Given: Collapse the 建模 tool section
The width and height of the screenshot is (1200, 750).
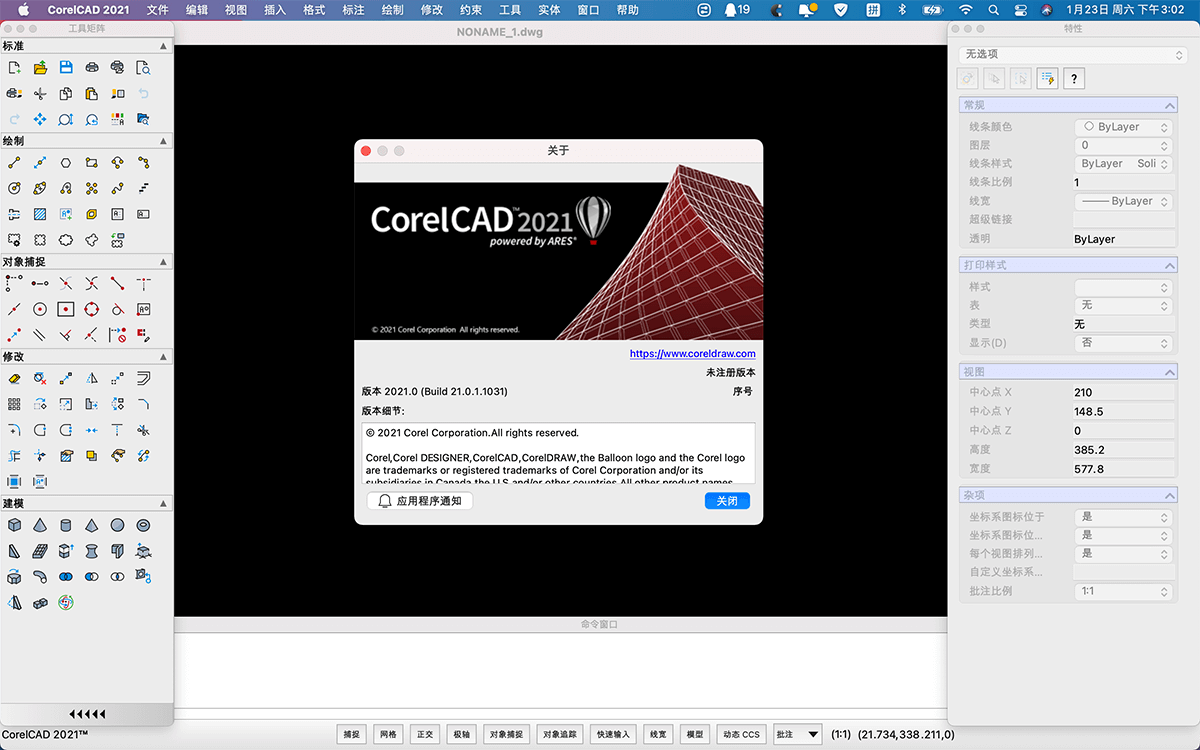Looking at the screenshot, I should point(164,503).
